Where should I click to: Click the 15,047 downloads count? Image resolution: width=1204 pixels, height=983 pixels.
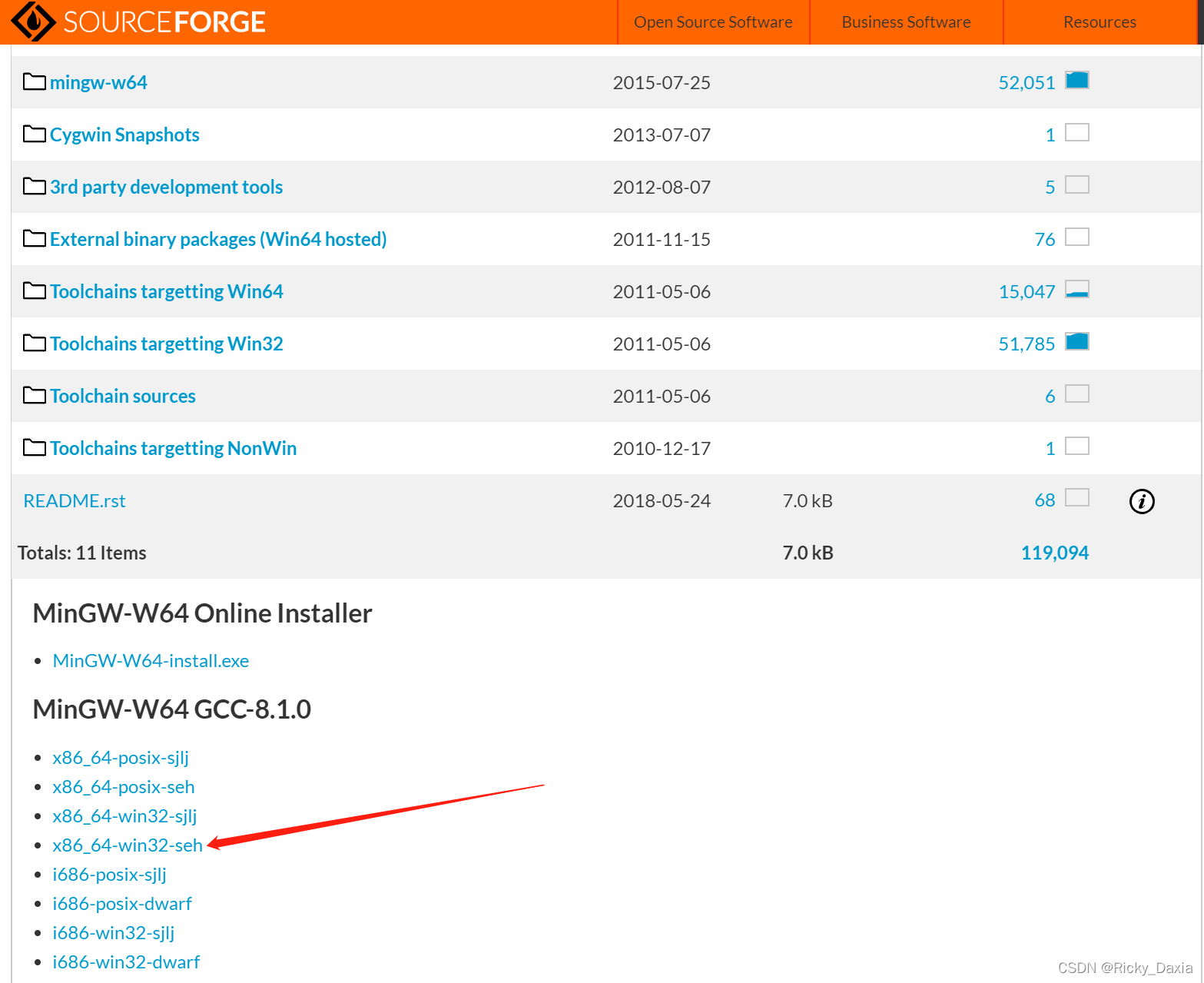point(1027,291)
